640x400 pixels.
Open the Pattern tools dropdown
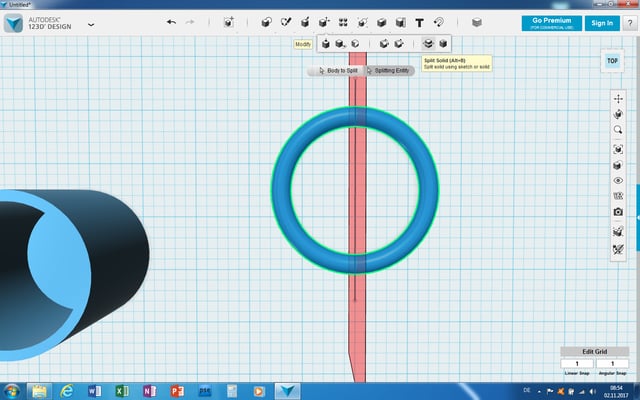pyautogui.click(x=343, y=22)
